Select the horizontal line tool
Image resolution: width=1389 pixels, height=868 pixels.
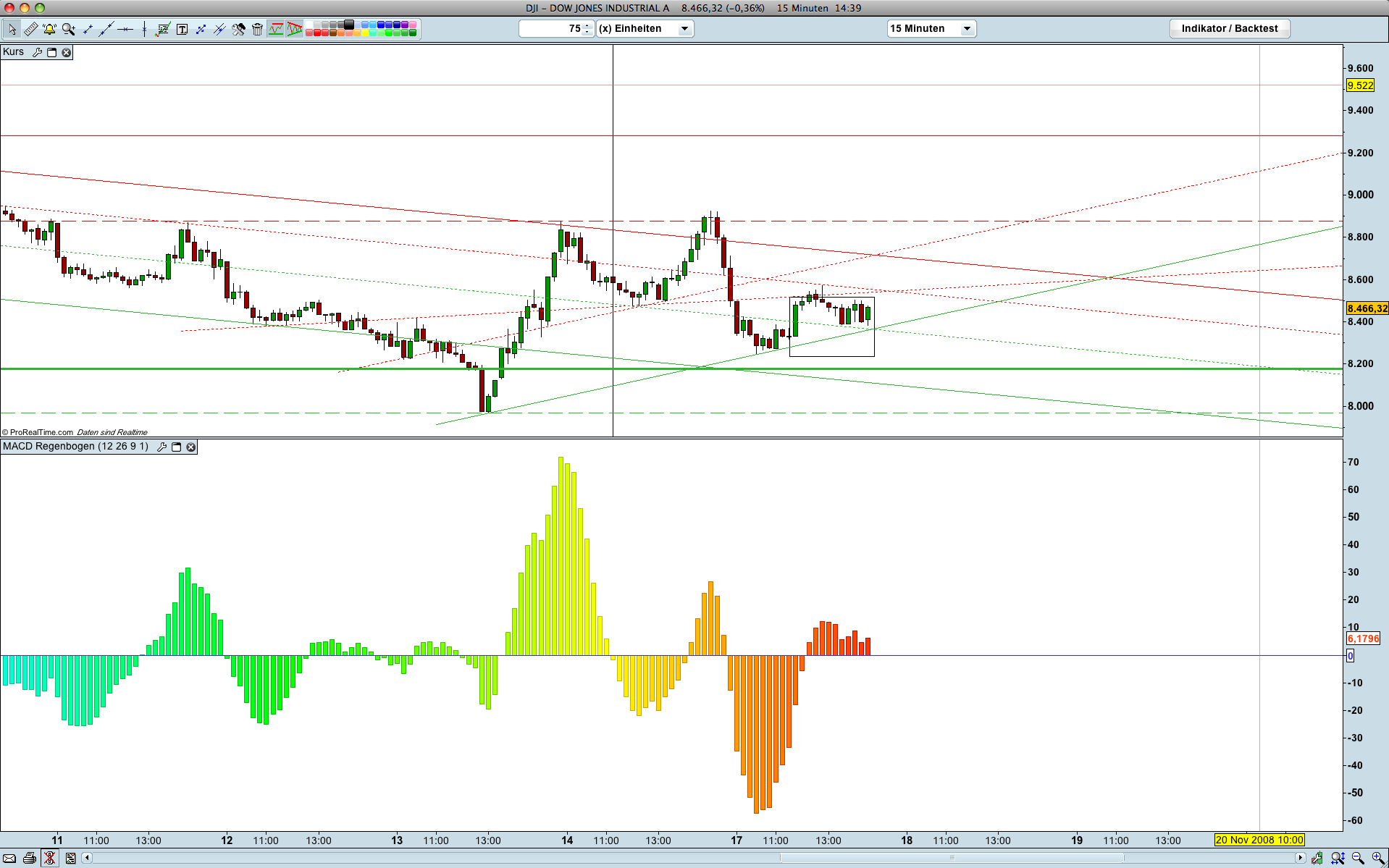click(125, 29)
